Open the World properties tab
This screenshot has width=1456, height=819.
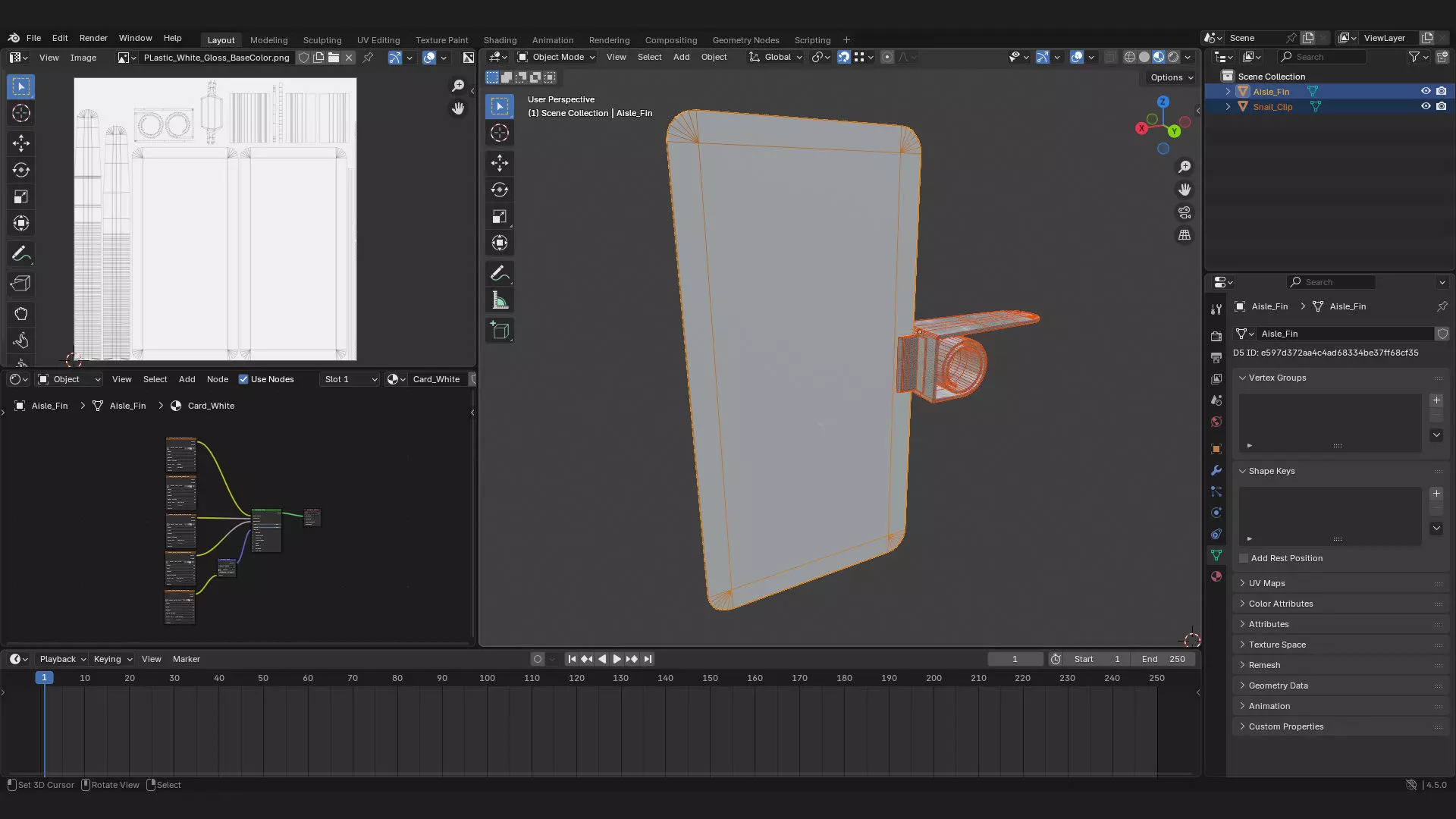pyautogui.click(x=1216, y=422)
